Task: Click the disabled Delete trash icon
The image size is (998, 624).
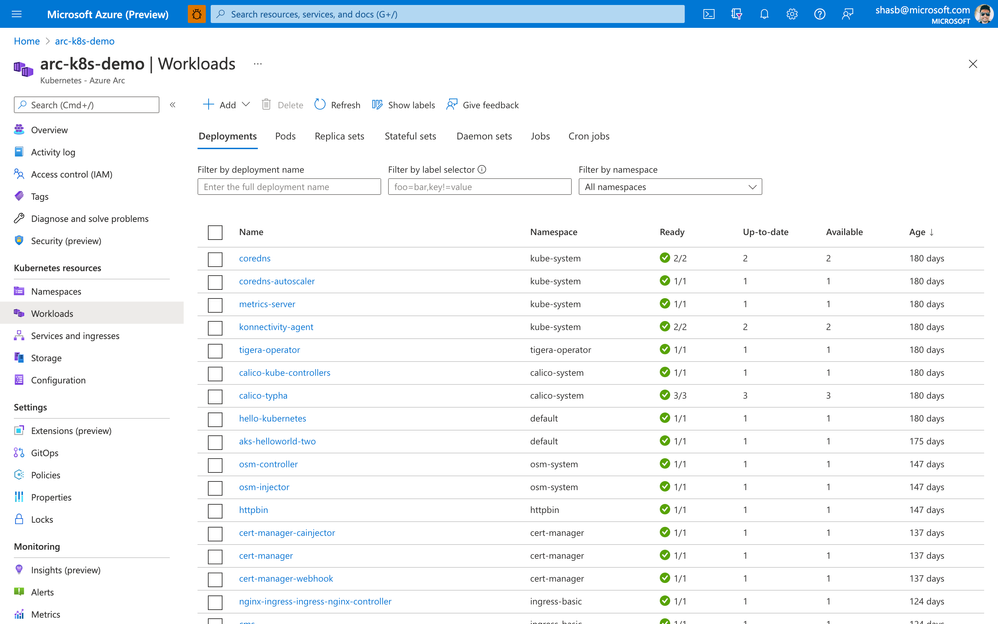Action: coord(266,104)
